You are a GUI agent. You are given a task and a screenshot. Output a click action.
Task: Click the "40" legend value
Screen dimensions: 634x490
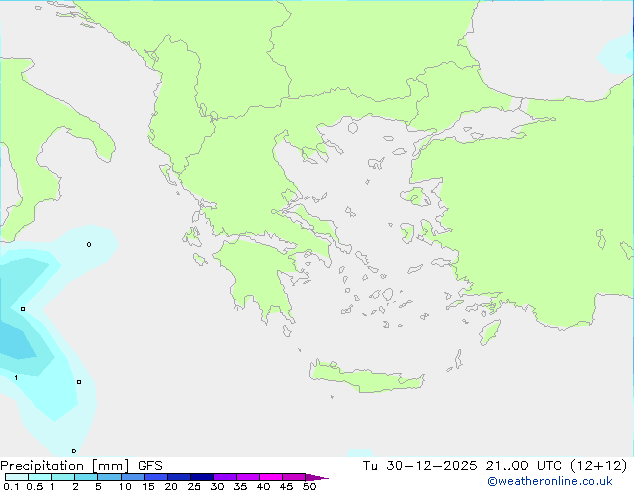click(263, 486)
